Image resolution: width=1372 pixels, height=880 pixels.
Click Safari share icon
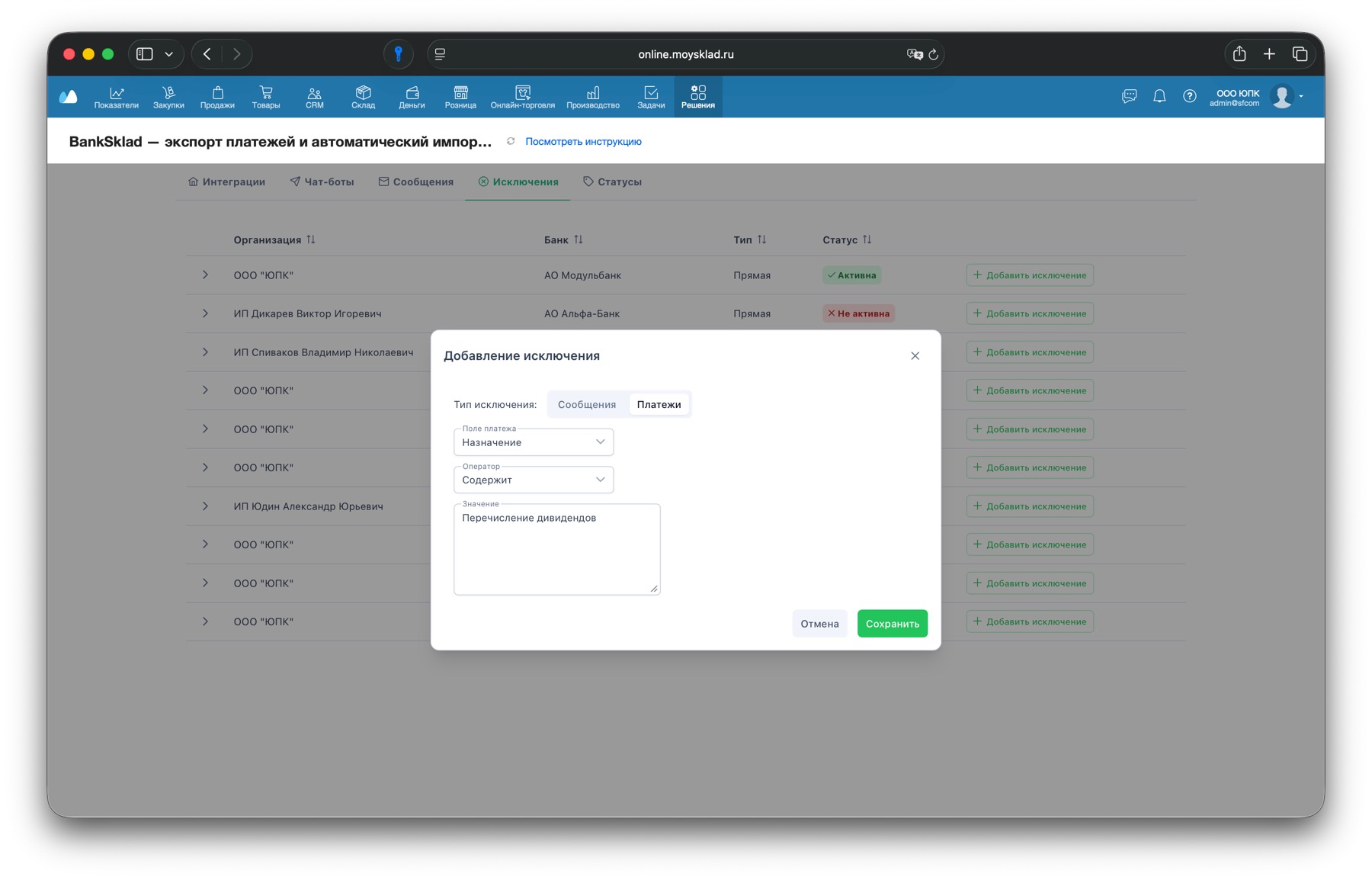tap(1239, 53)
